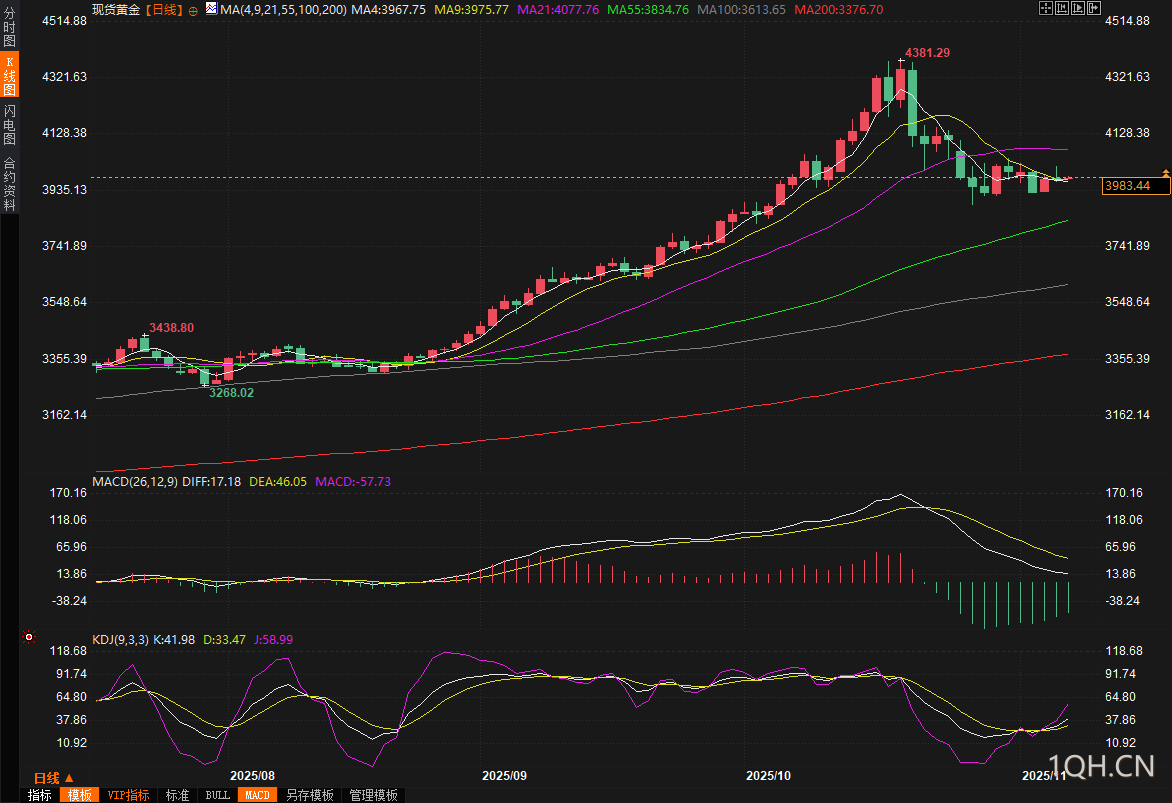Click the orange circle icon beside 日线 title
This screenshot has width=1172, height=803.
(x=193, y=10)
